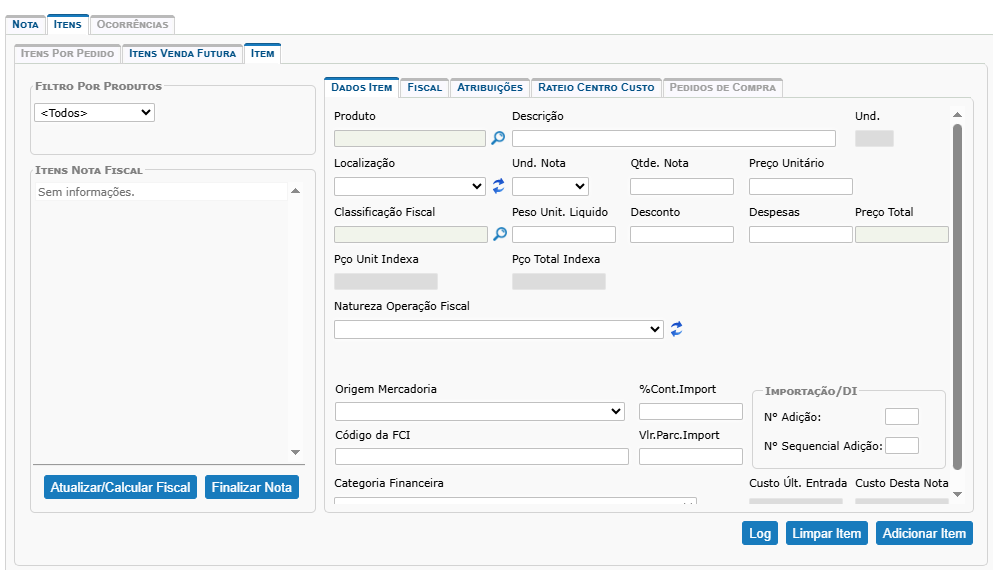The width and height of the screenshot is (993, 570).
Task: Open the Und. Nota dropdown
Action: click(550, 186)
